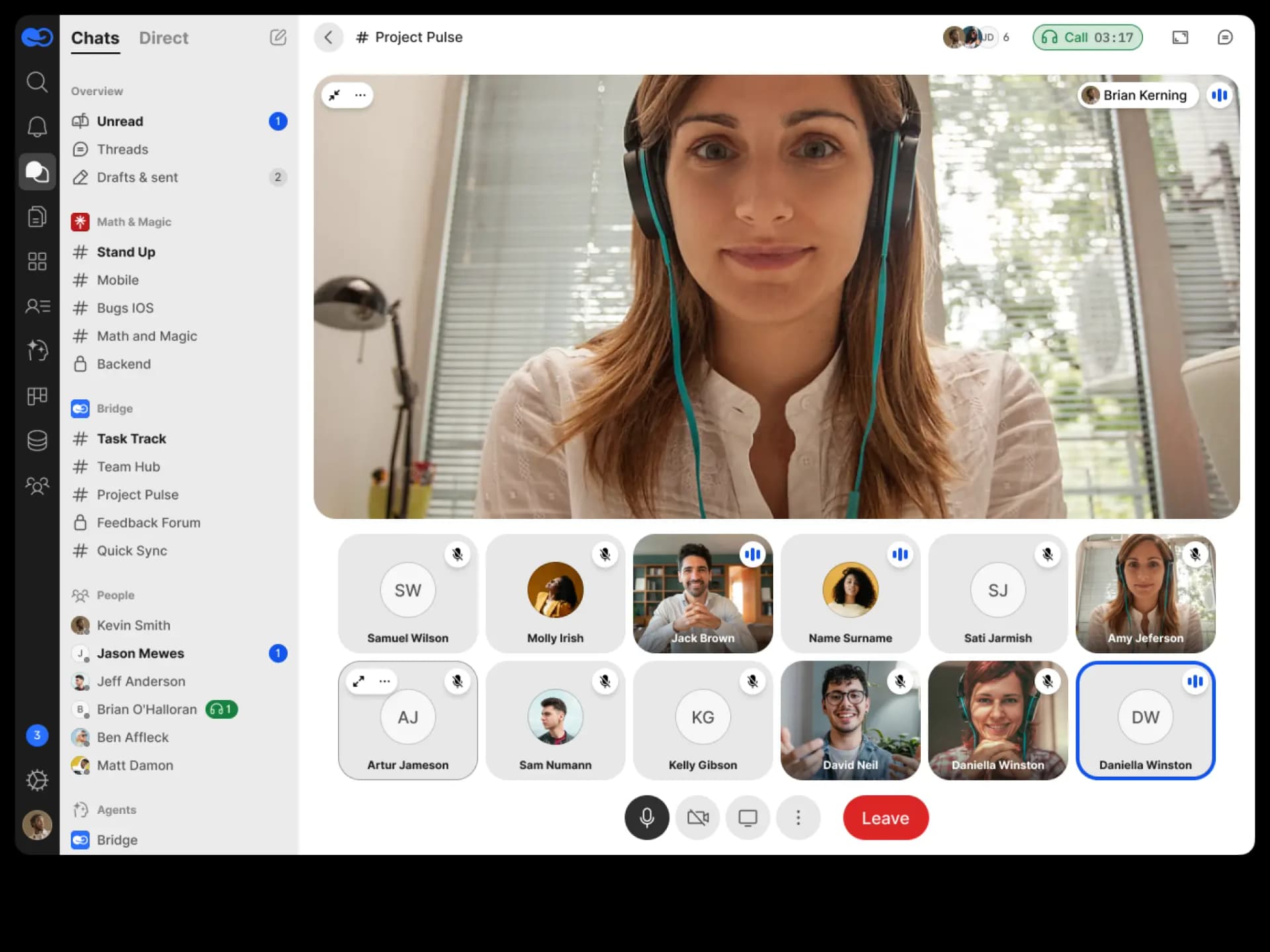Mute your microphone in the call controls

tap(647, 818)
